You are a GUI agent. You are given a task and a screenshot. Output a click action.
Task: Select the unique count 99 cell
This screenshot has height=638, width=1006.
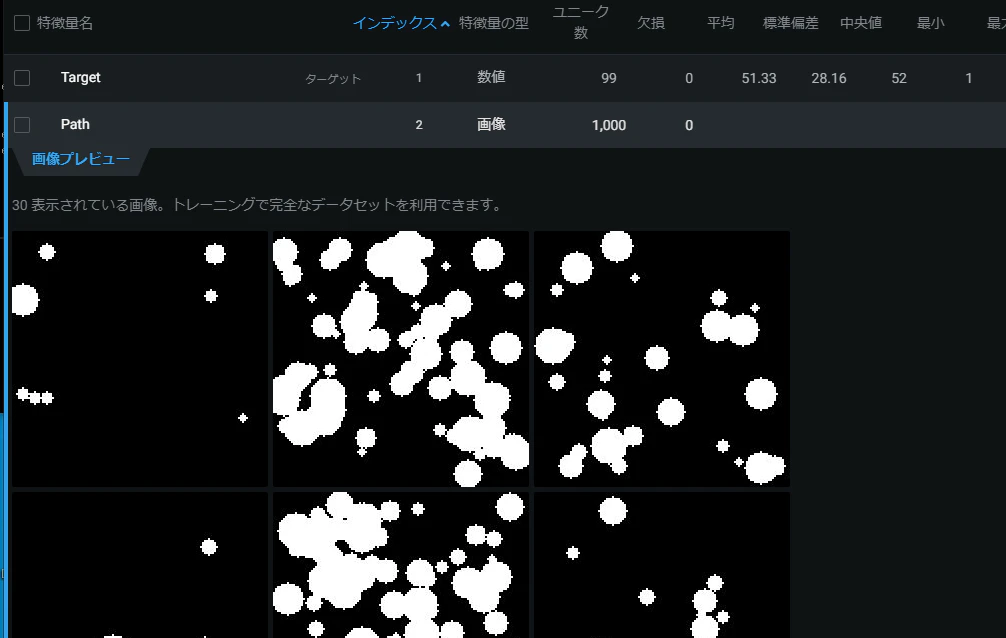coord(609,78)
